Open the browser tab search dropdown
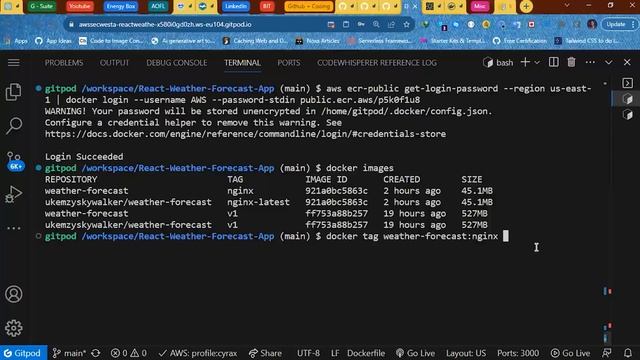Image resolution: width=640 pixels, height=360 pixels. pos(567,6)
